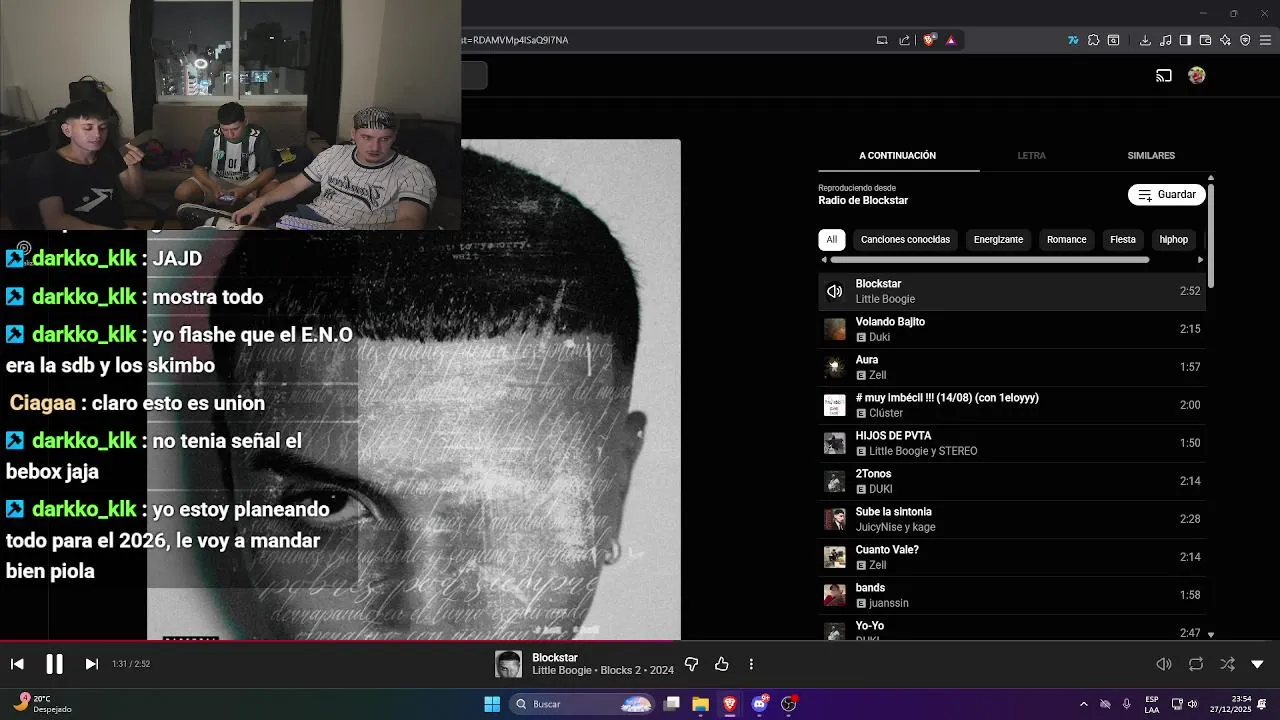The width and height of the screenshot is (1280, 720).
Task: Open Brave VPN shield icon
Action: point(1245,40)
